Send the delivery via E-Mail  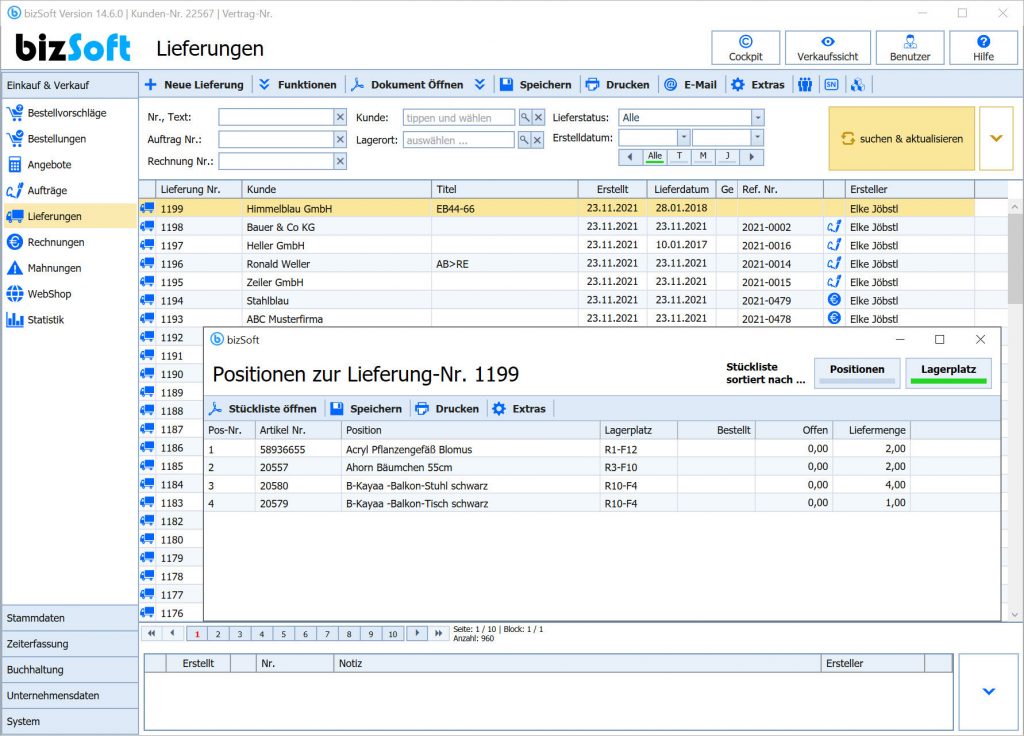click(691, 85)
